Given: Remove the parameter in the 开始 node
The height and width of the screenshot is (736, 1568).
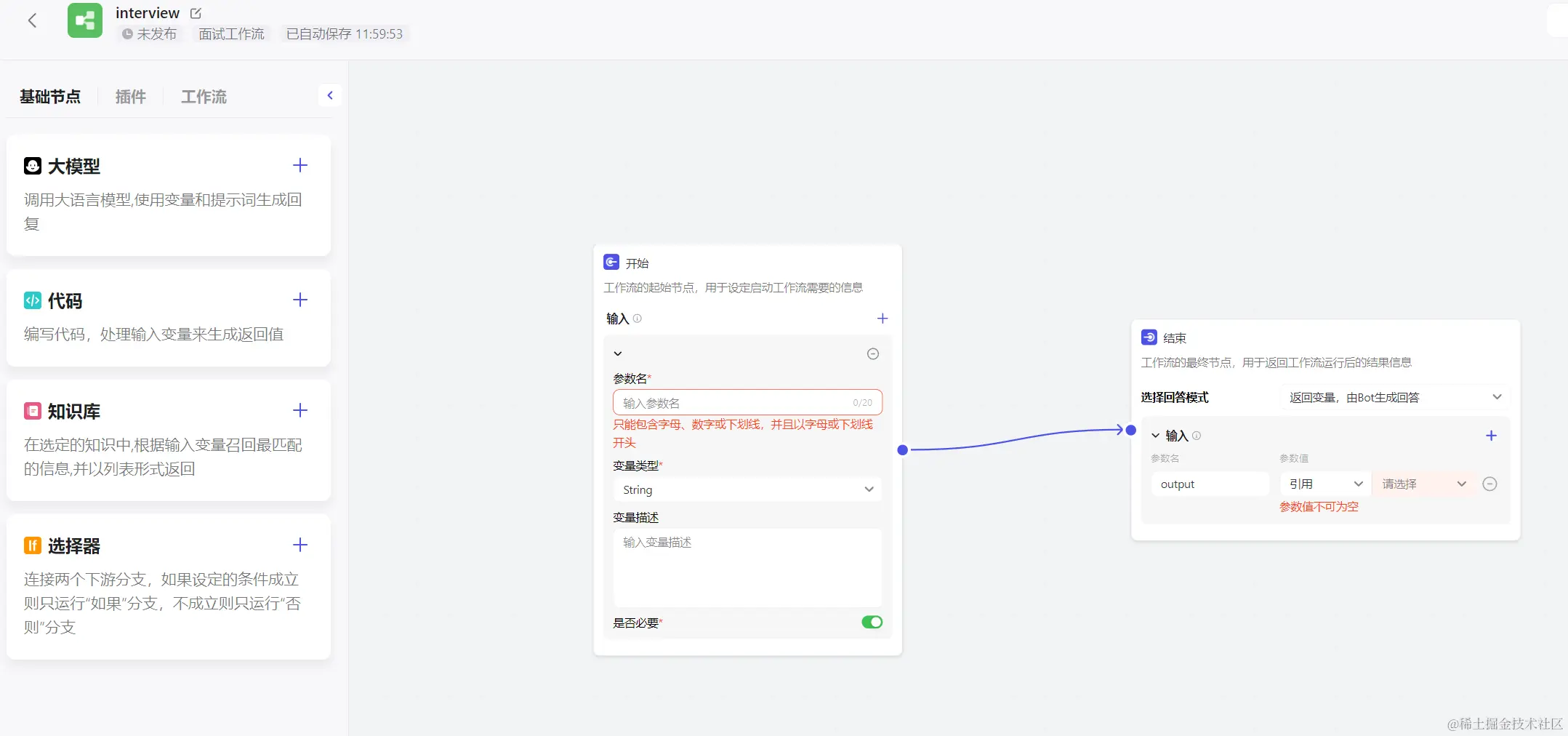Looking at the screenshot, I should tap(873, 354).
